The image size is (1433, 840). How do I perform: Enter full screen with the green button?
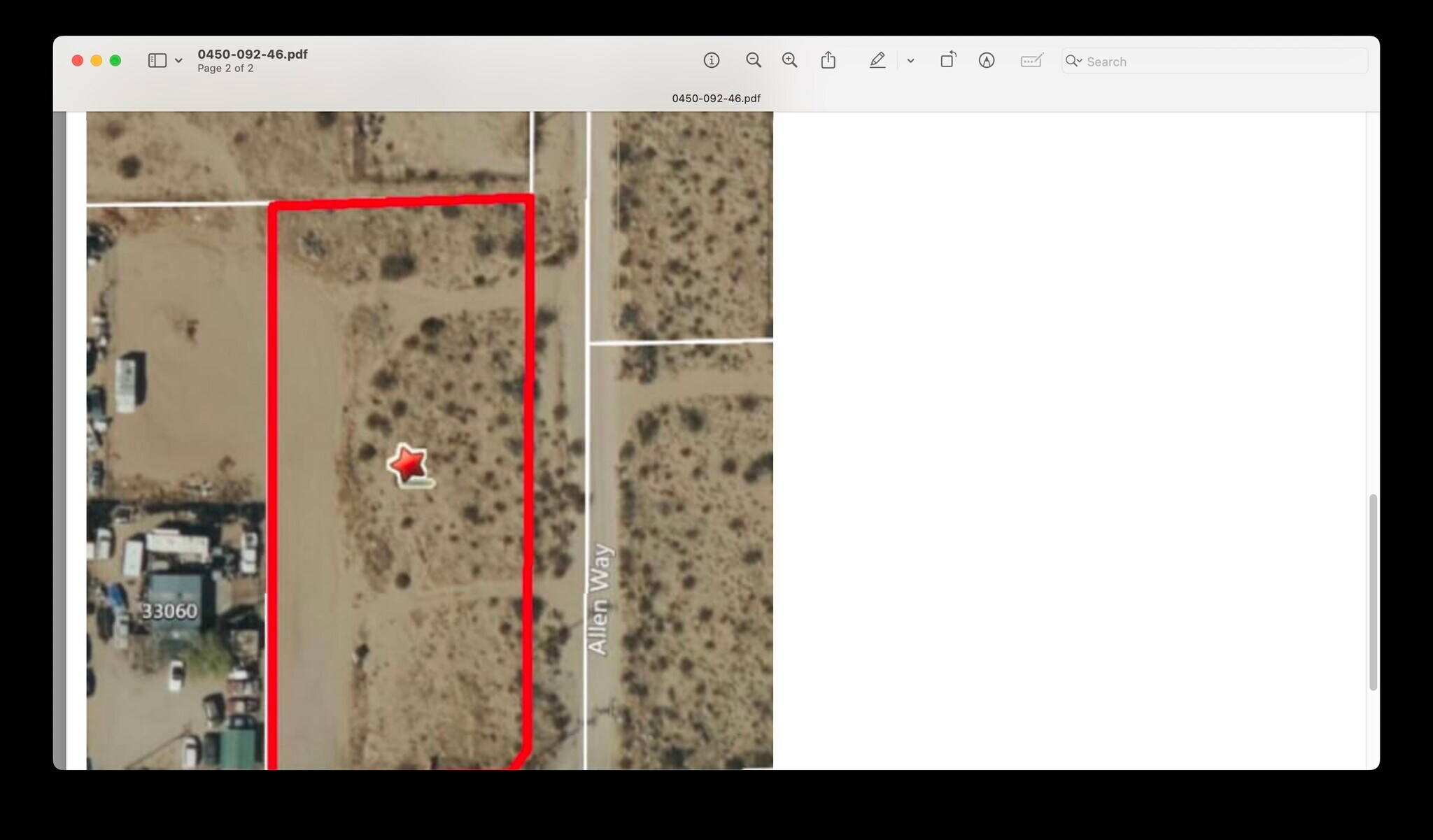pos(116,60)
